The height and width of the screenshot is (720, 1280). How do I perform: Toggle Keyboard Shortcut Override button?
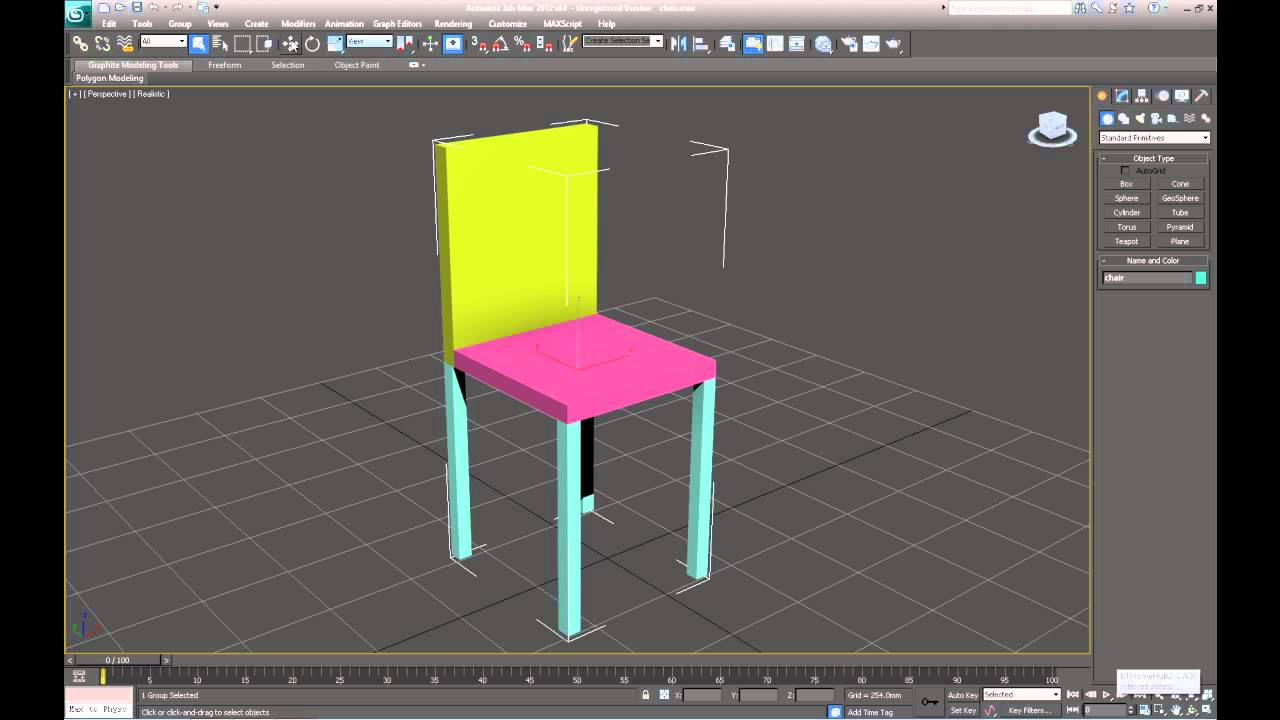point(453,43)
